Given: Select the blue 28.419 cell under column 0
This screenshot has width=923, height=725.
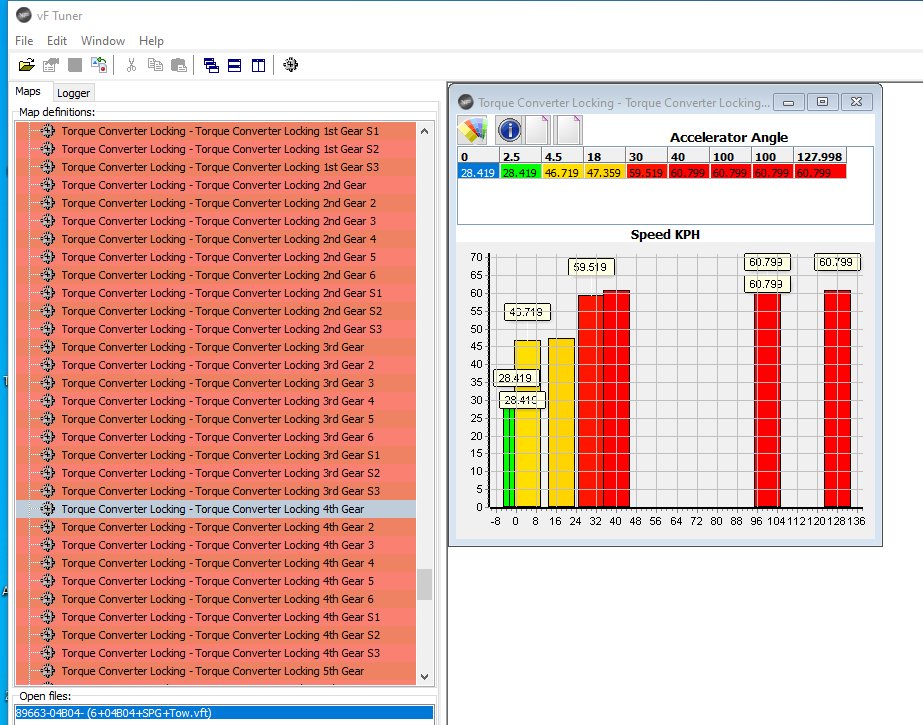Looking at the screenshot, I should pyautogui.click(x=478, y=172).
